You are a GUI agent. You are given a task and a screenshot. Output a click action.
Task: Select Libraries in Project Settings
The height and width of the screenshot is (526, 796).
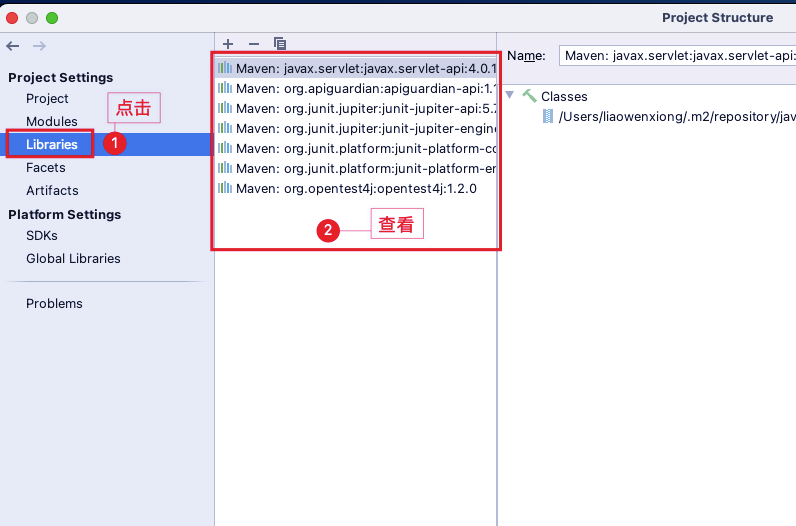52,144
